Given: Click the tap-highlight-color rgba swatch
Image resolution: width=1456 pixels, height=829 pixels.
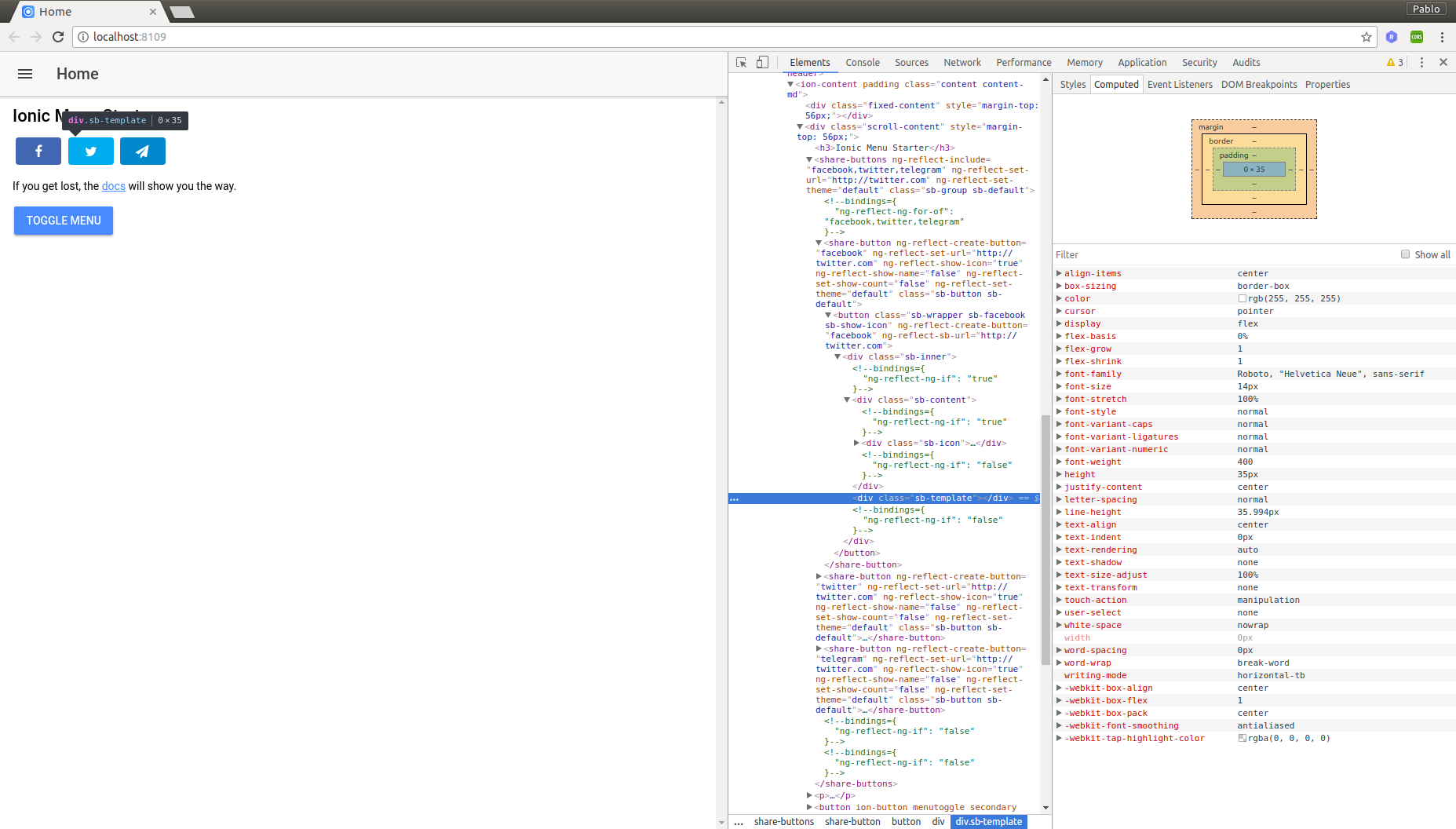Looking at the screenshot, I should click(1243, 739).
